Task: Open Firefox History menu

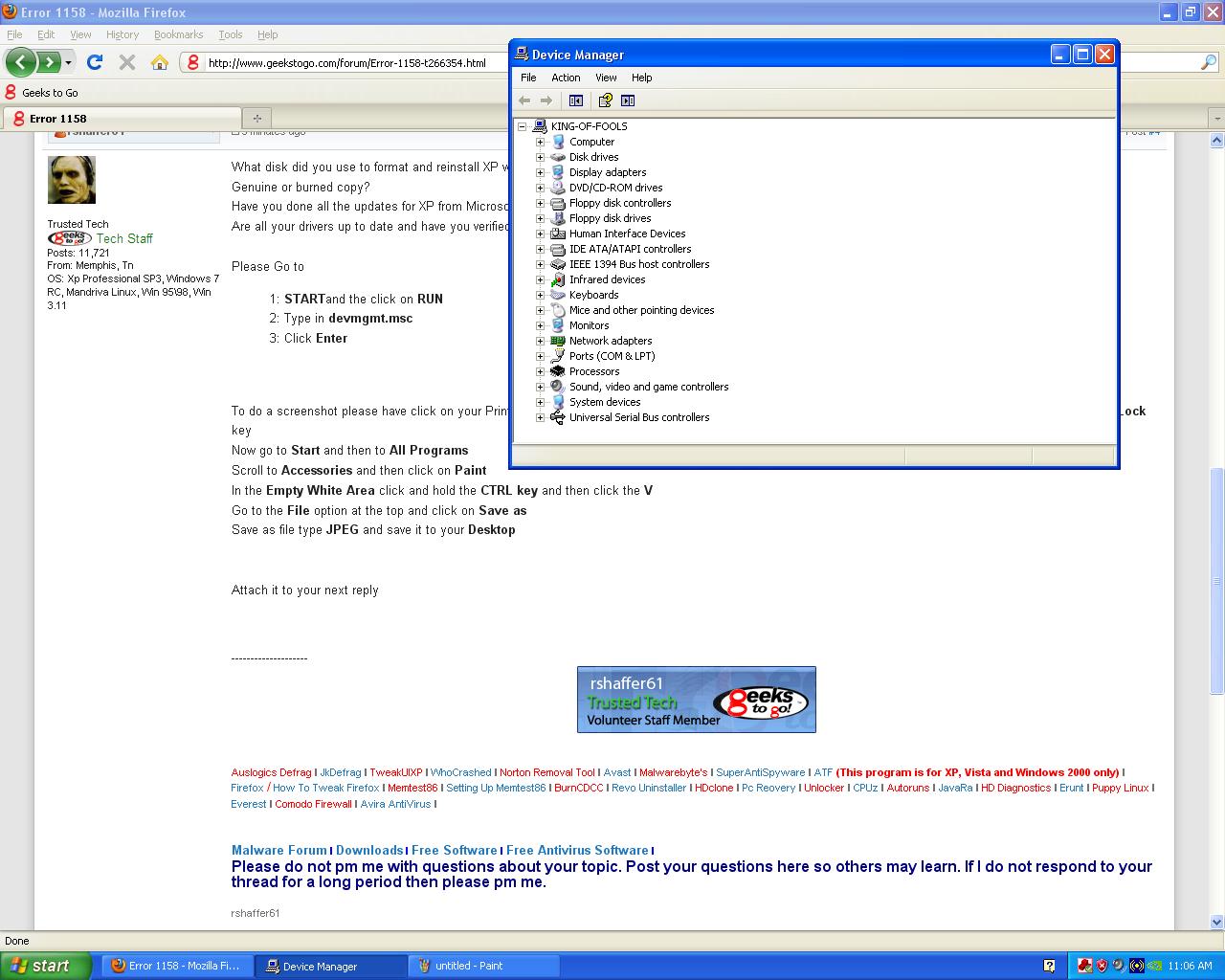Action: pyautogui.click(x=122, y=34)
